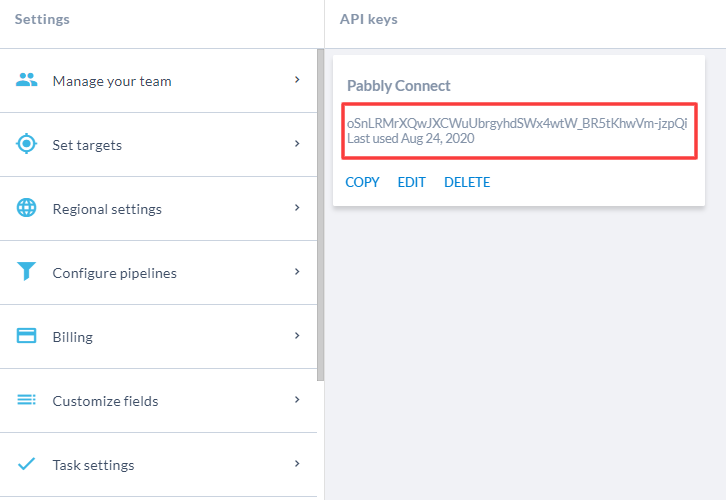
Task: Expand Configure pipelines chevron arrow
Action: click(297, 271)
